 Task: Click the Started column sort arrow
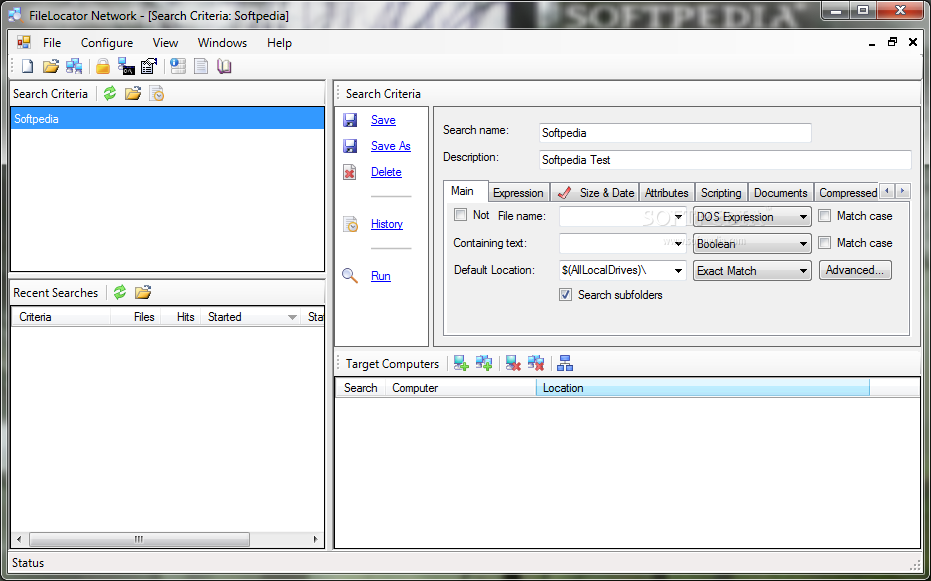click(x=292, y=317)
